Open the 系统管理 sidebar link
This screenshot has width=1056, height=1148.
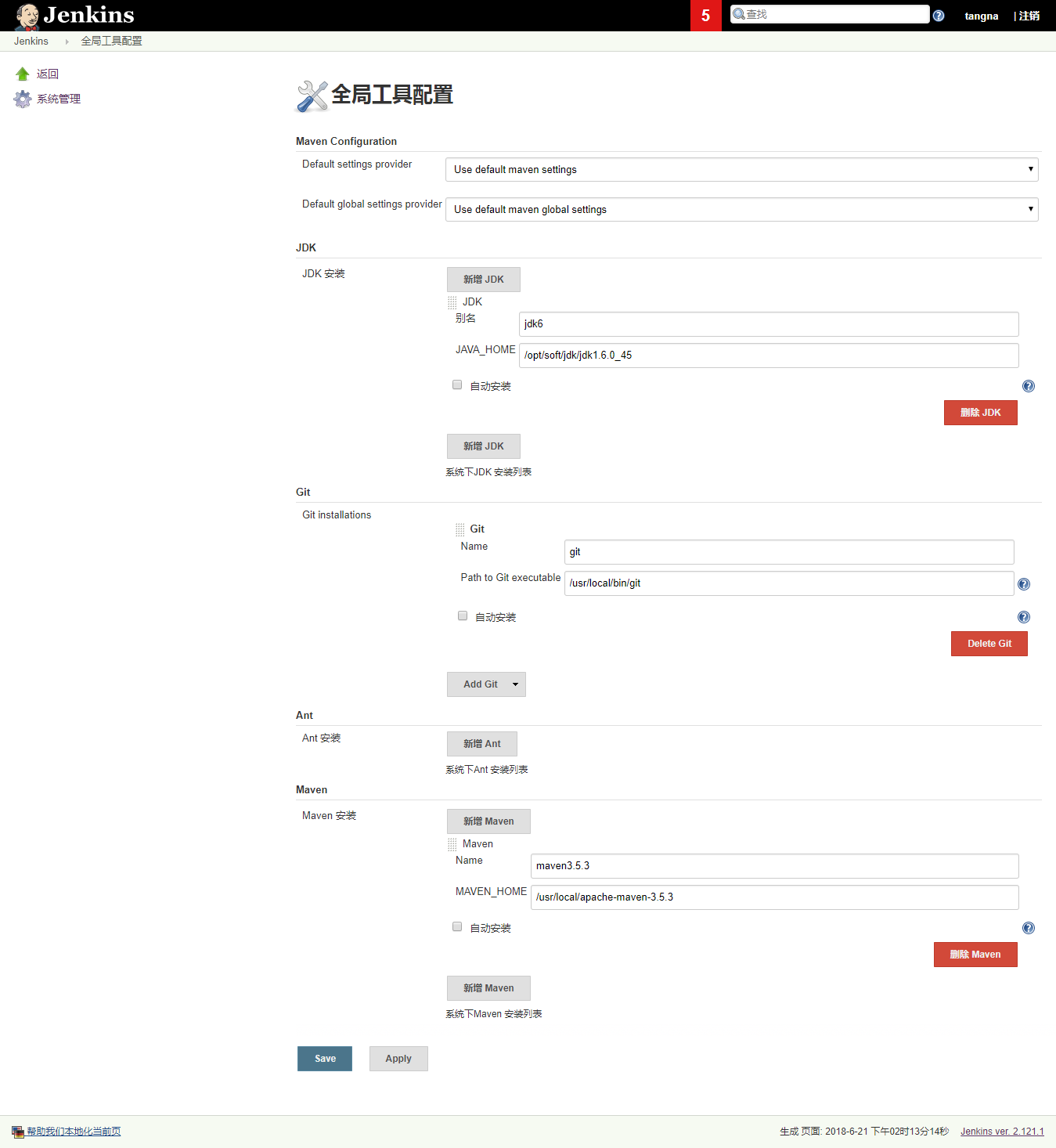59,99
